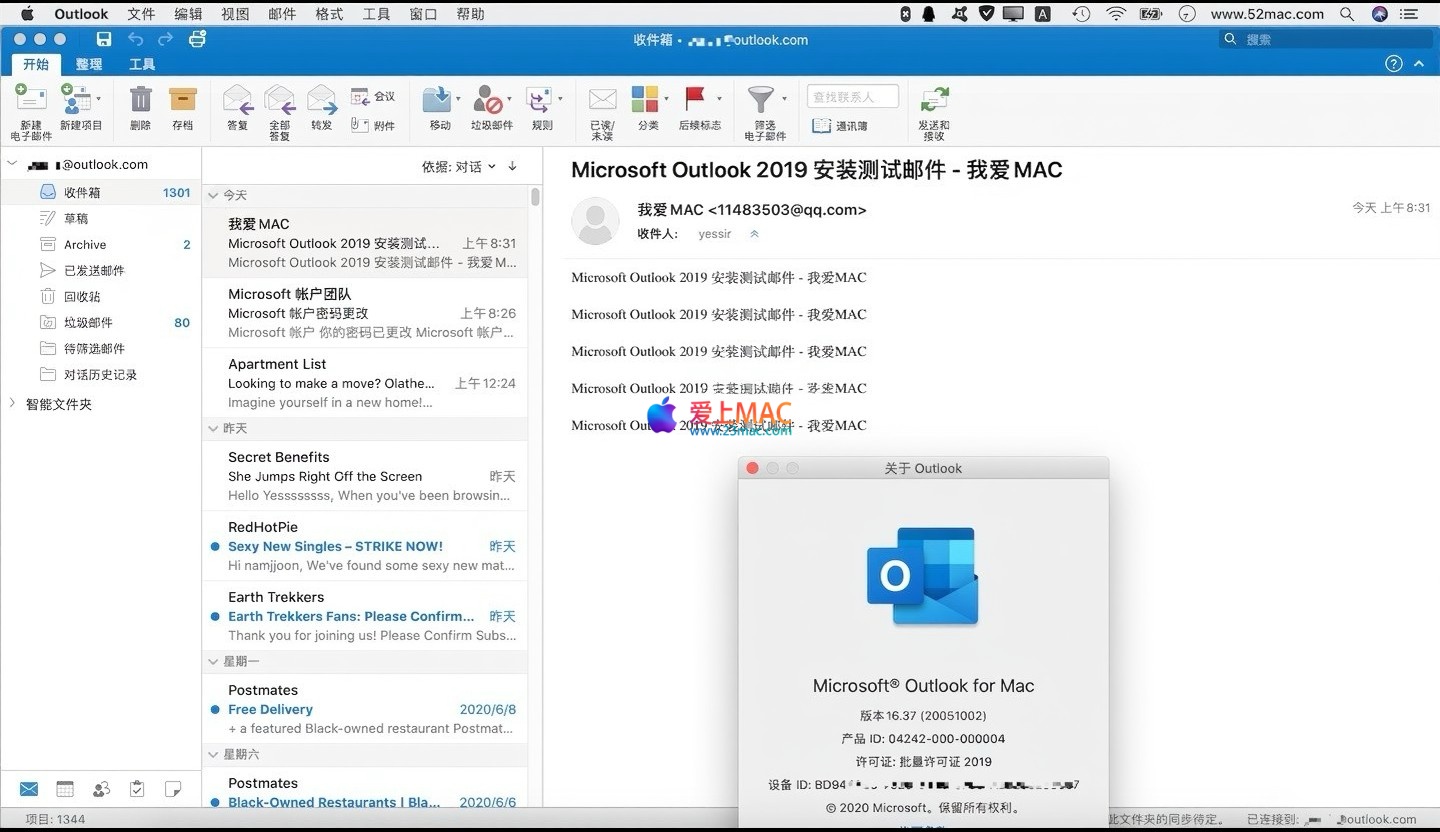Screen dimensions: 1440x832
Task: Toggle Read/Unread (已读/未读) envelope button
Action: (x=602, y=101)
